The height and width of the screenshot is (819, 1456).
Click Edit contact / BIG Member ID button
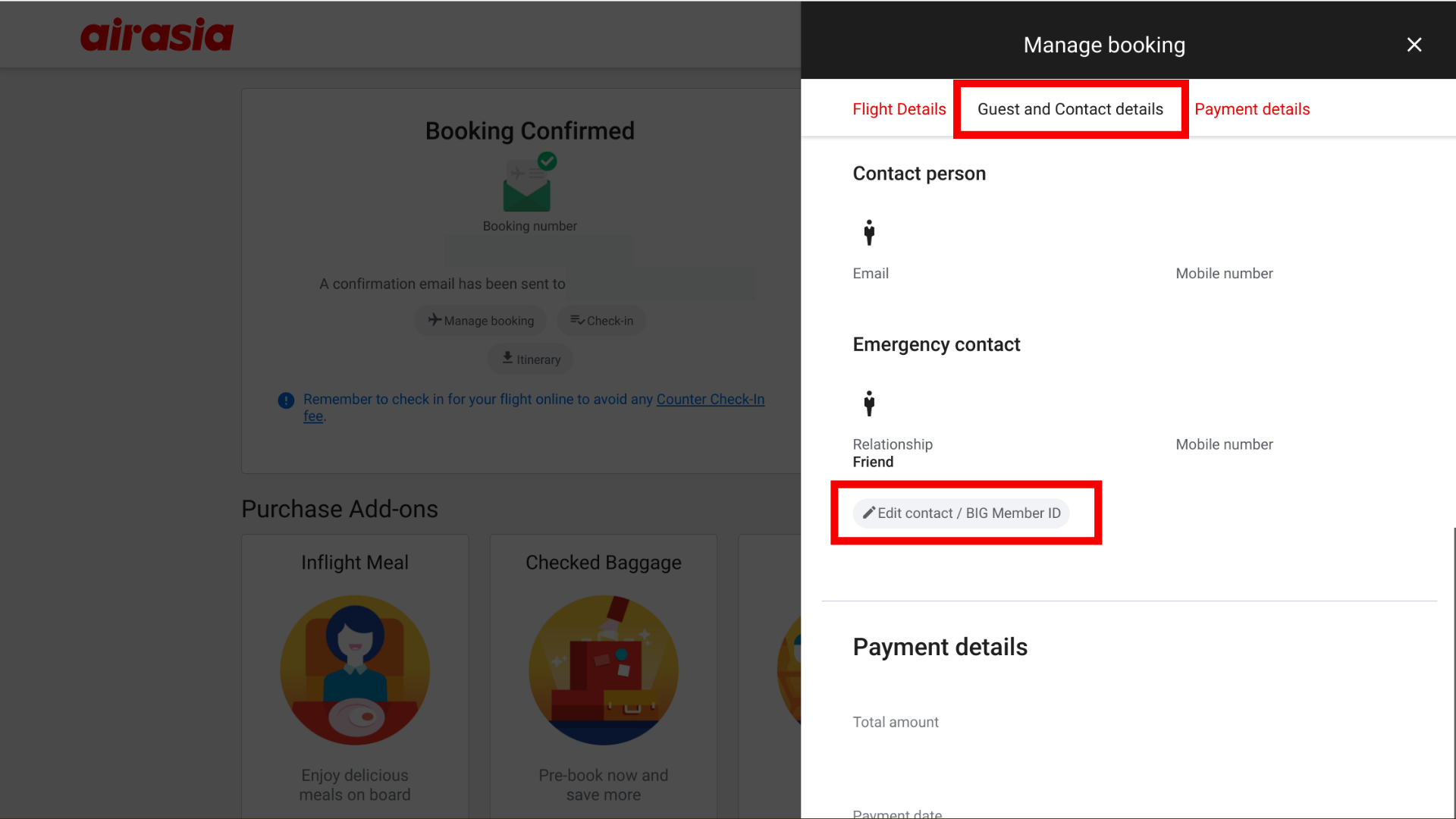click(962, 513)
